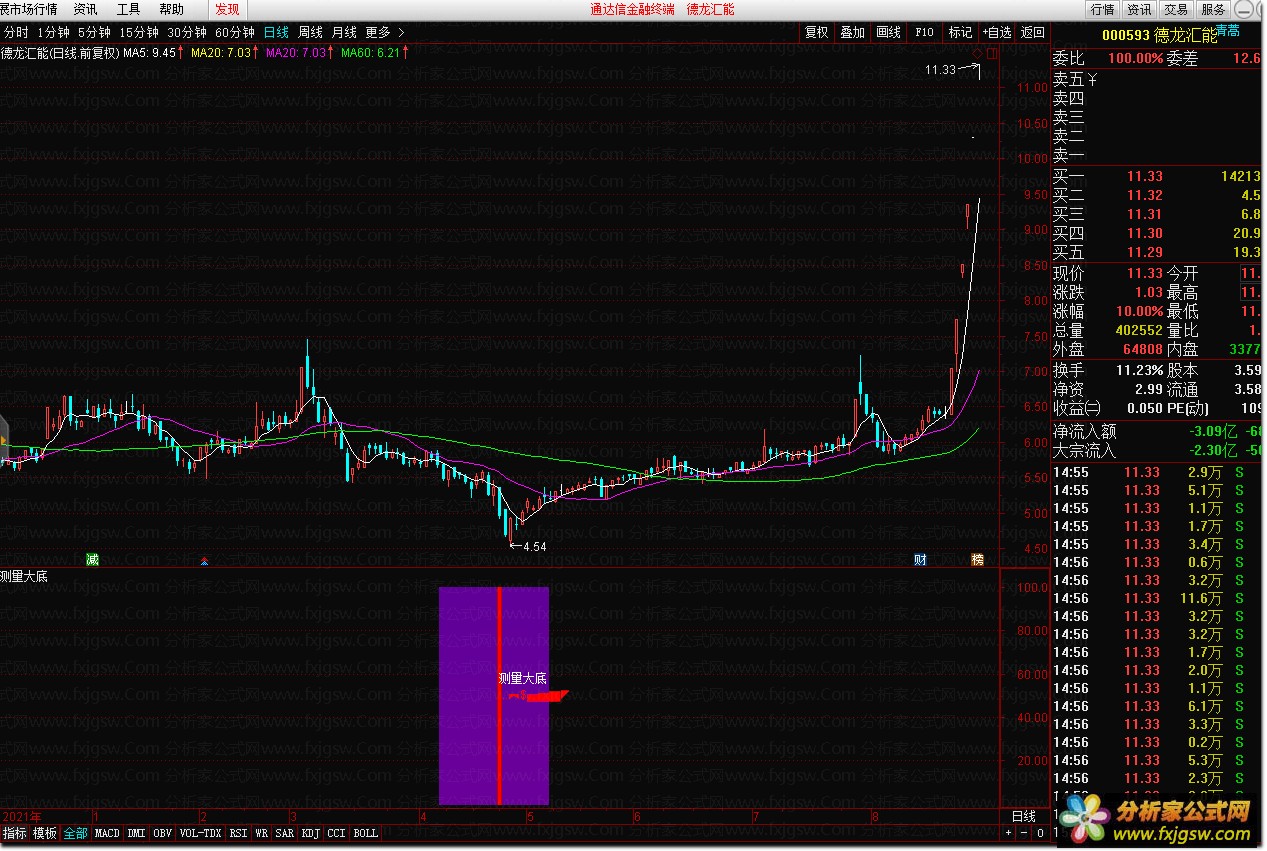Open the 资讯 menu in top menu bar
1267x851 pixels.
click(x=86, y=9)
